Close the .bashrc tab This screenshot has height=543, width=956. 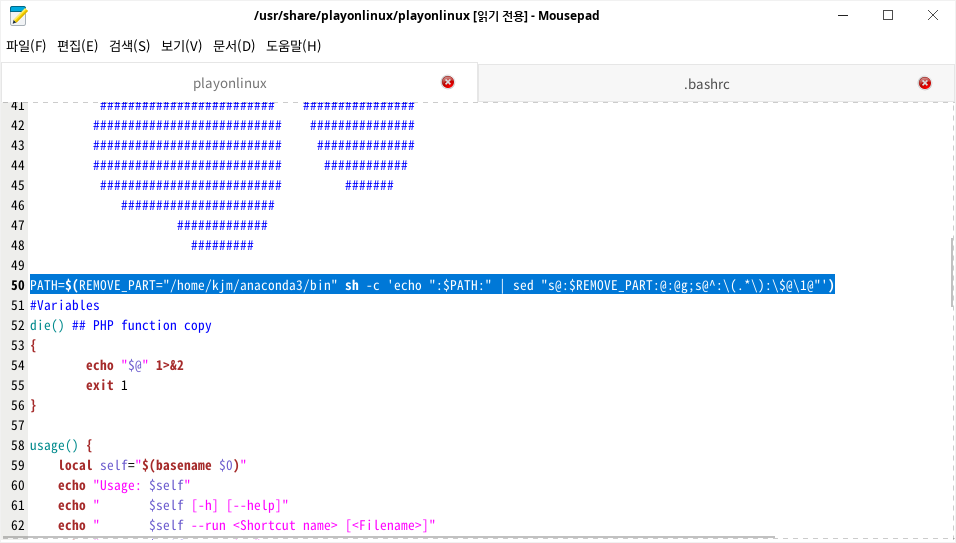(x=925, y=83)
